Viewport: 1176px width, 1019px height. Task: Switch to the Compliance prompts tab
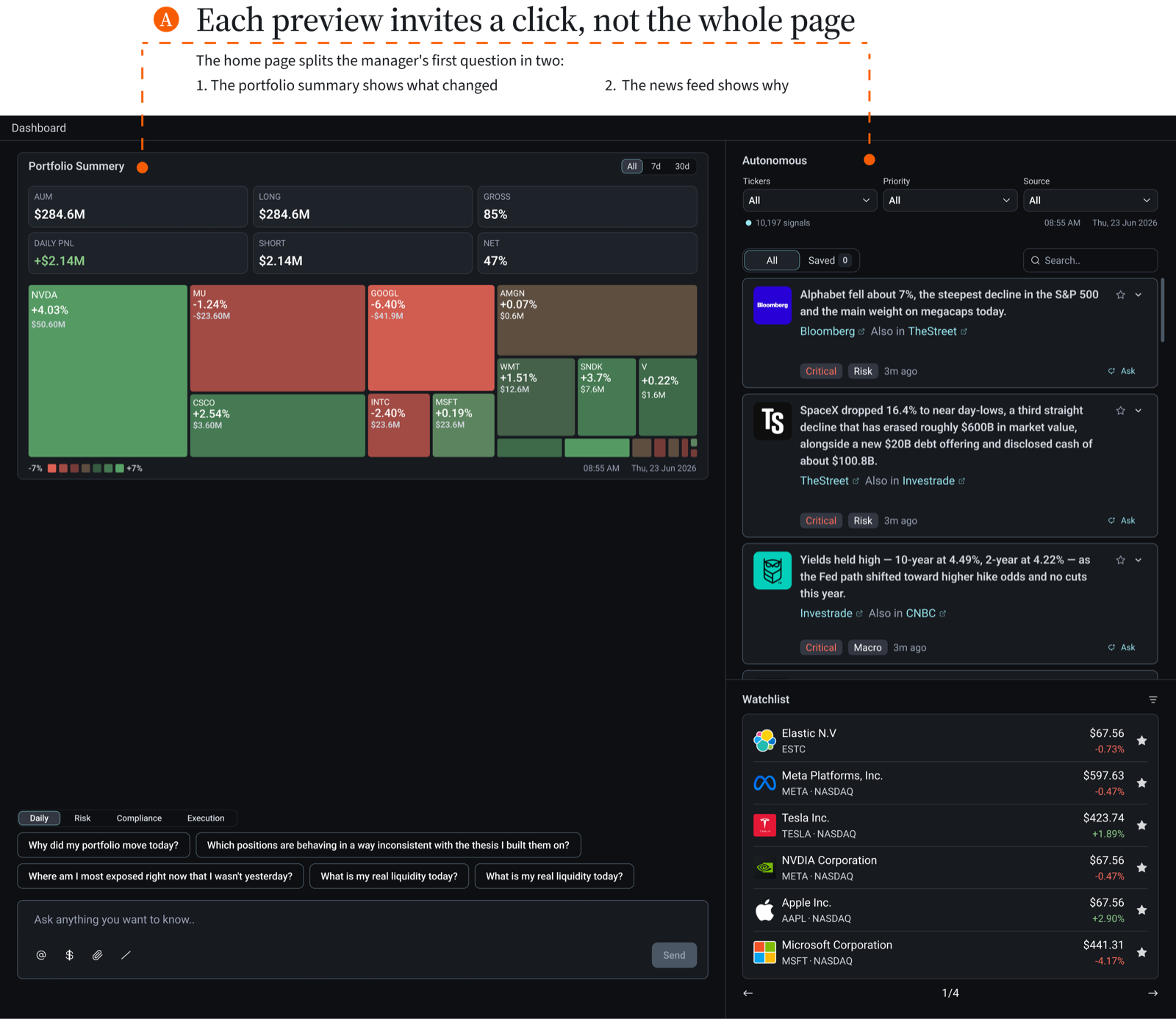coord(139,818)
